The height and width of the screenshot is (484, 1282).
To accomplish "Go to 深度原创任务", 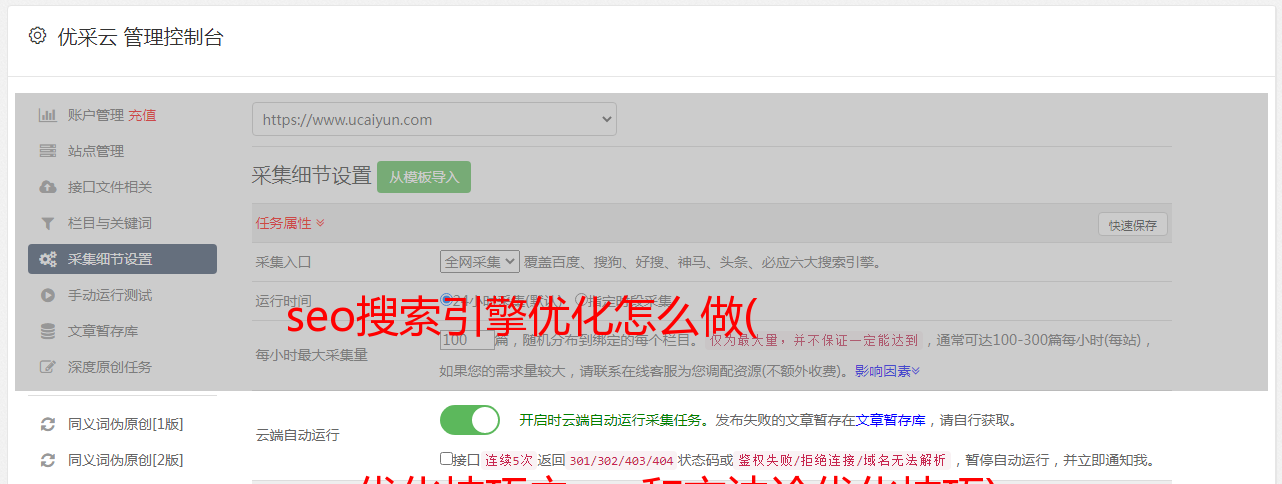I will [110, 367].
